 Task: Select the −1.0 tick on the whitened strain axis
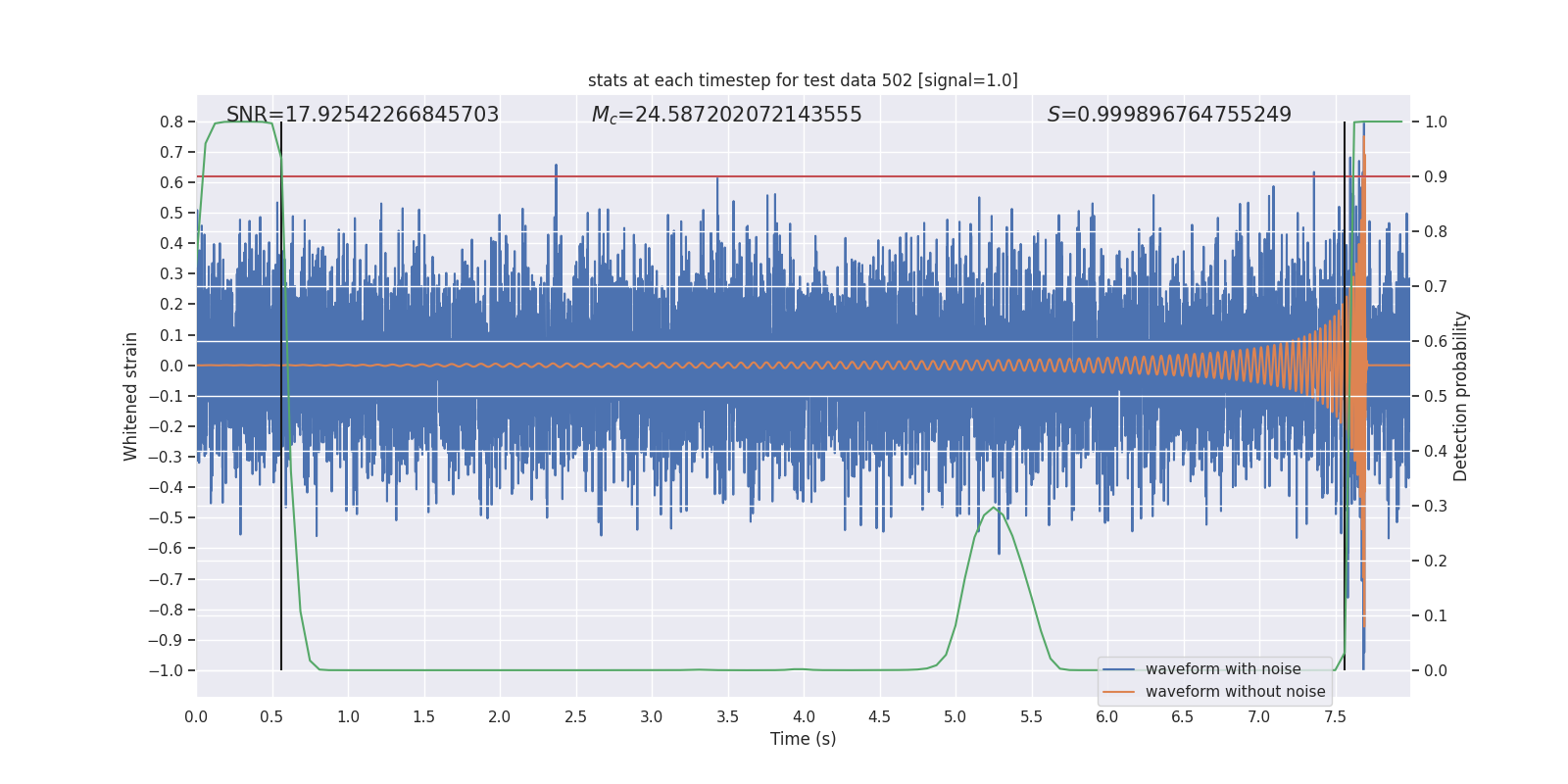(x=166, y=670)
